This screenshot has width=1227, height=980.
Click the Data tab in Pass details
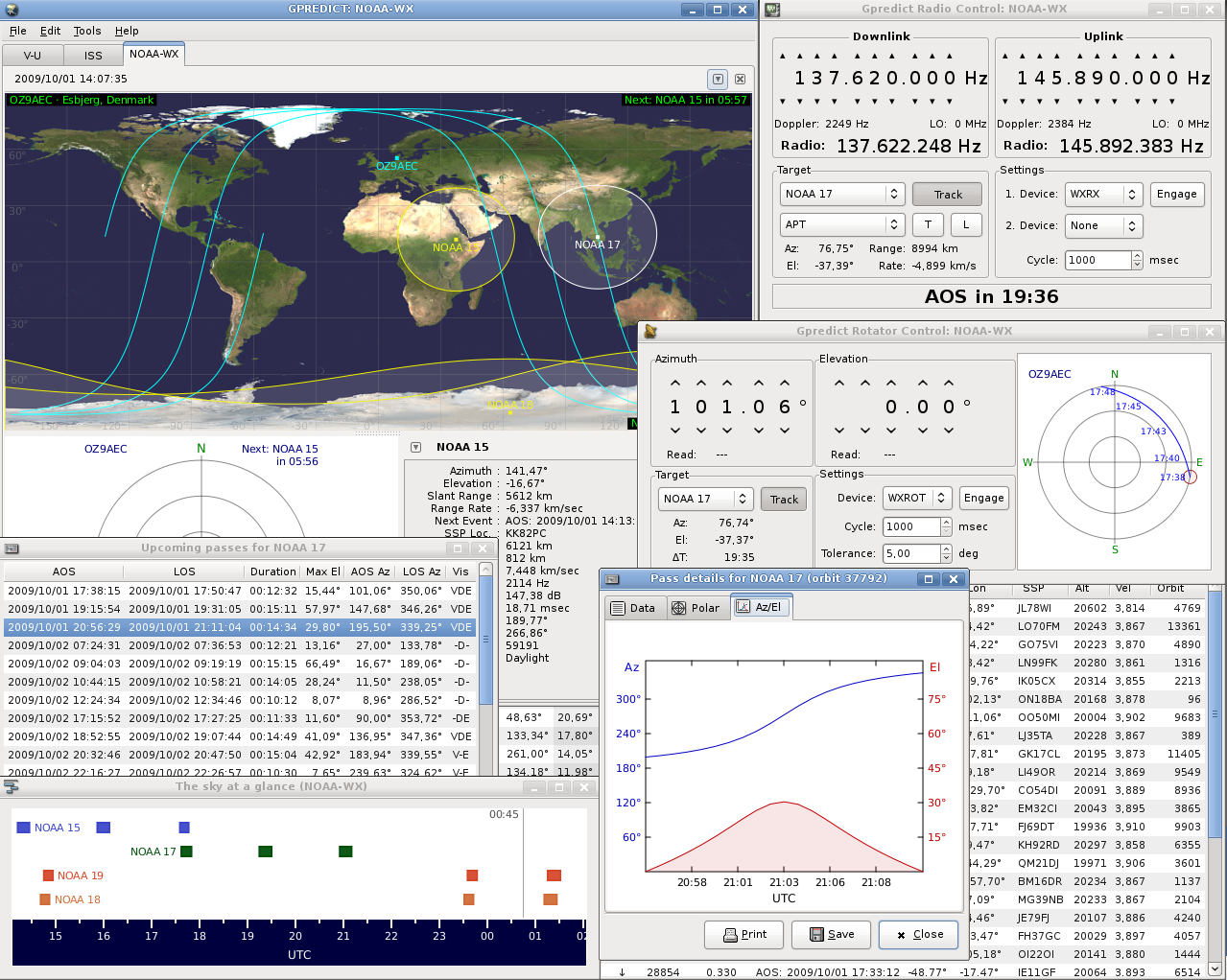(632, 608)
